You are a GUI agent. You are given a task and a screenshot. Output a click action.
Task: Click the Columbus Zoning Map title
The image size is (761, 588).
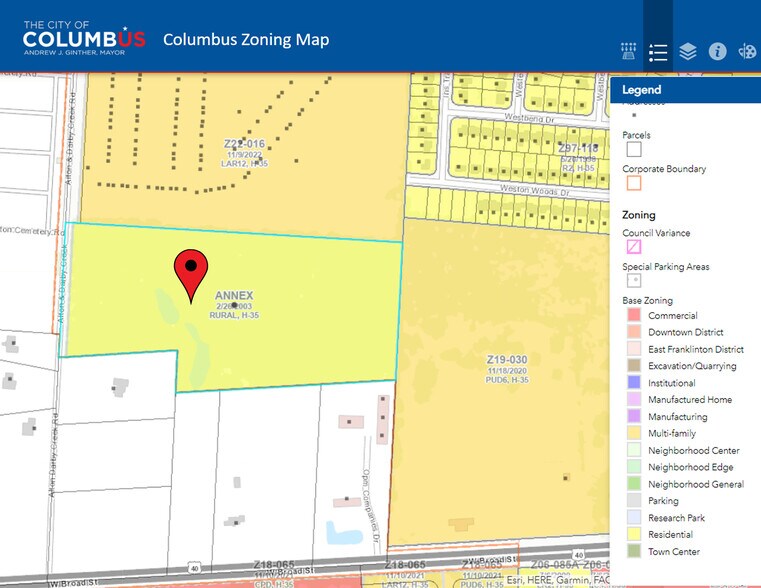(x=246, y=40)
